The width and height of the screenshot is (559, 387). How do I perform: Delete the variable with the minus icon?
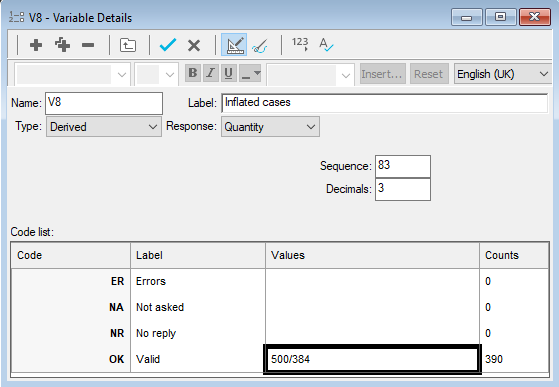[x=88, y=45]
